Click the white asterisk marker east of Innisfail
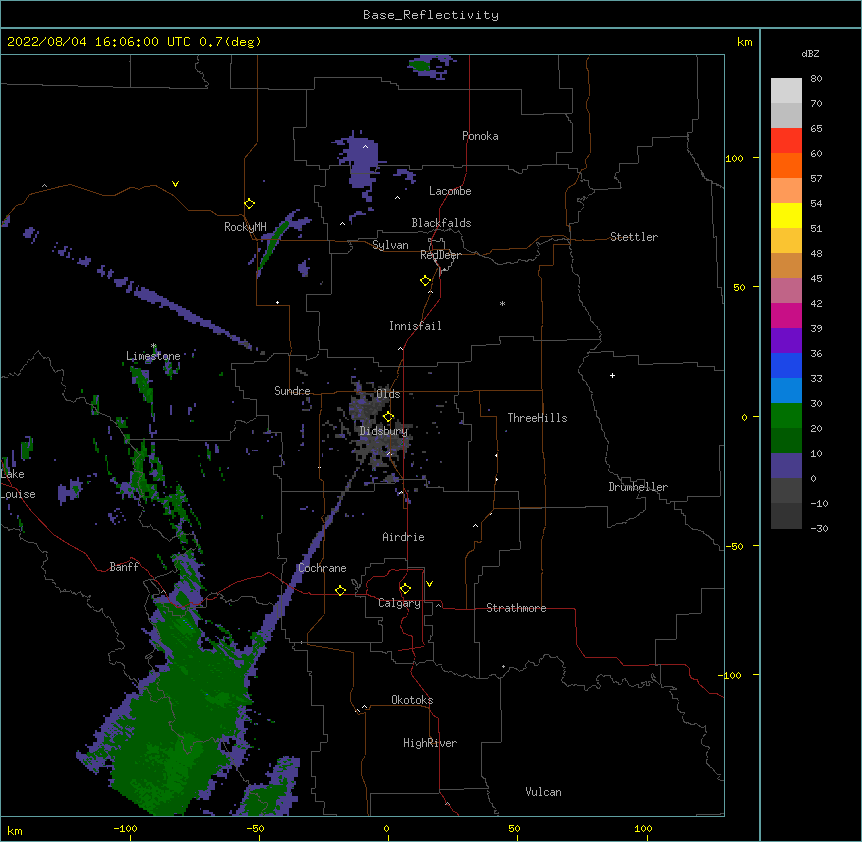This screenshot has width=862, height=842. point(502,303)
